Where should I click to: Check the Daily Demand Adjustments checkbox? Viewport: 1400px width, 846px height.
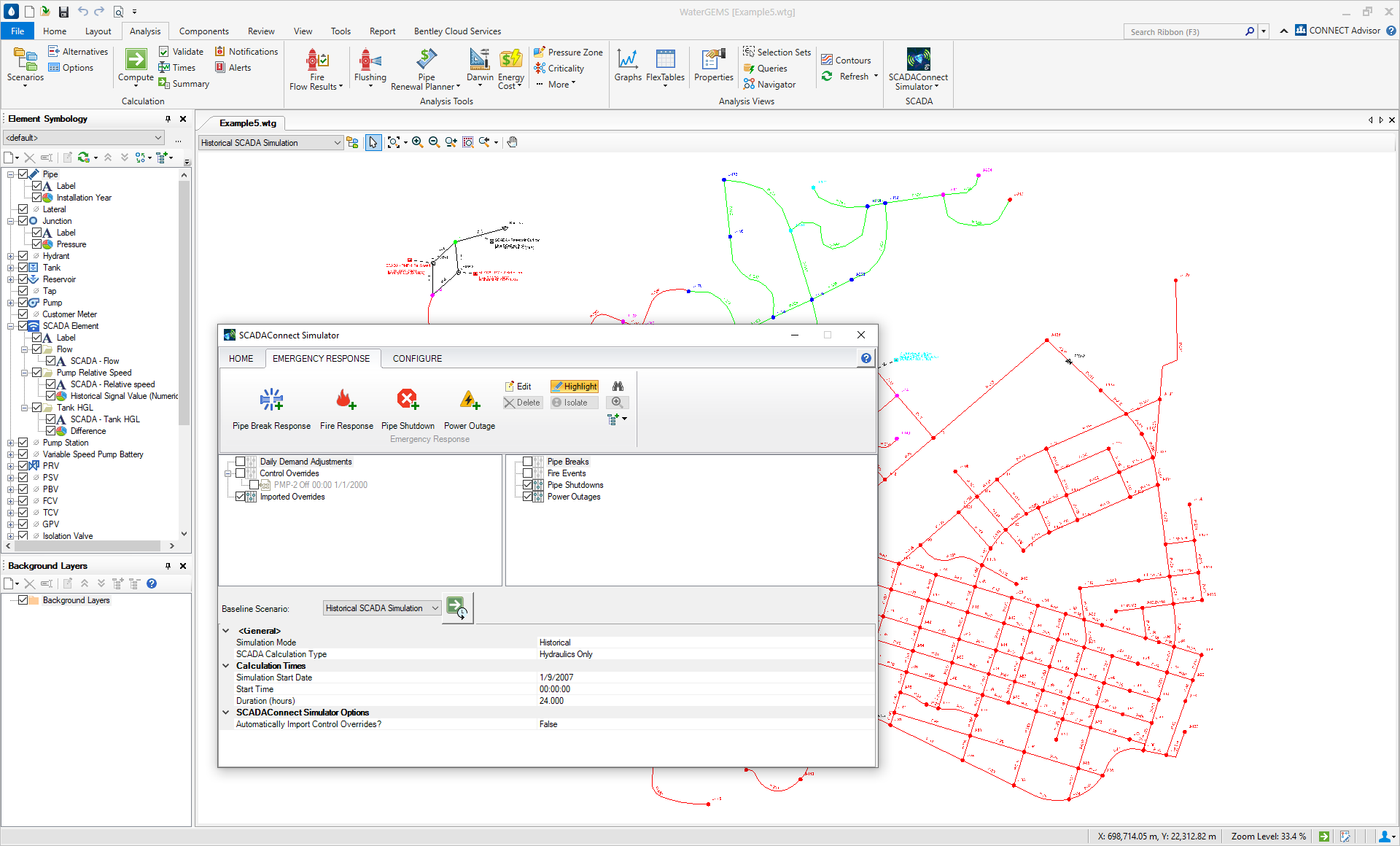pyautogui.click(x=241, y=462)
